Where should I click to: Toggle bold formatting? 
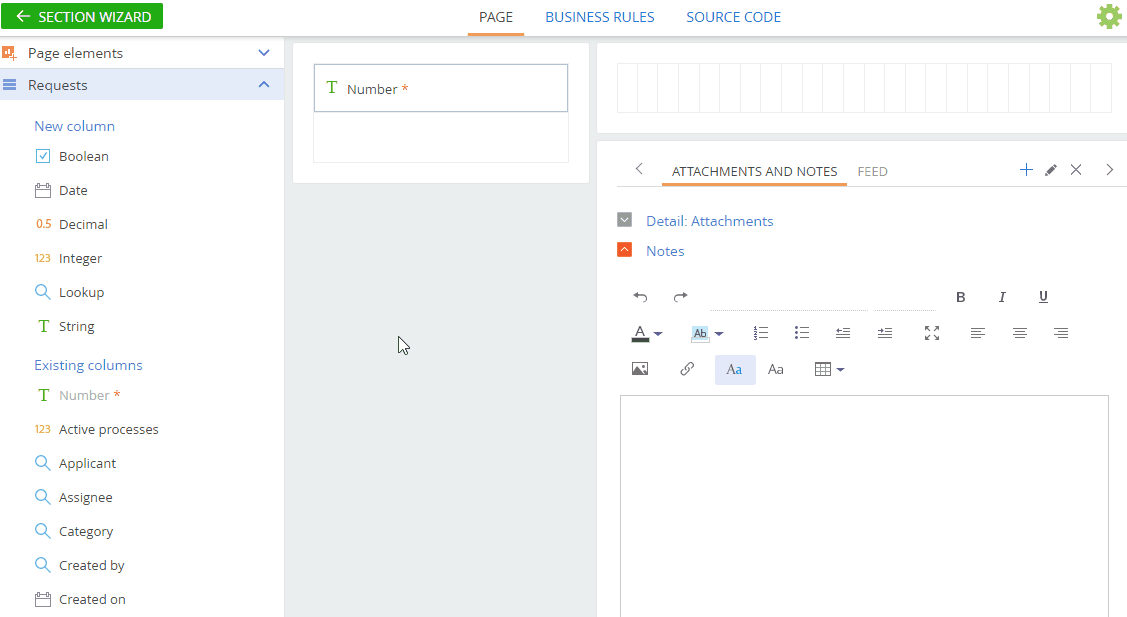pyautogui.click(x=960, y=297)
